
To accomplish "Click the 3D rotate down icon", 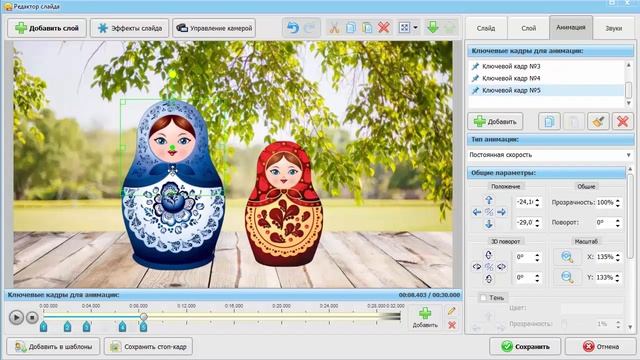I will 489,279.
